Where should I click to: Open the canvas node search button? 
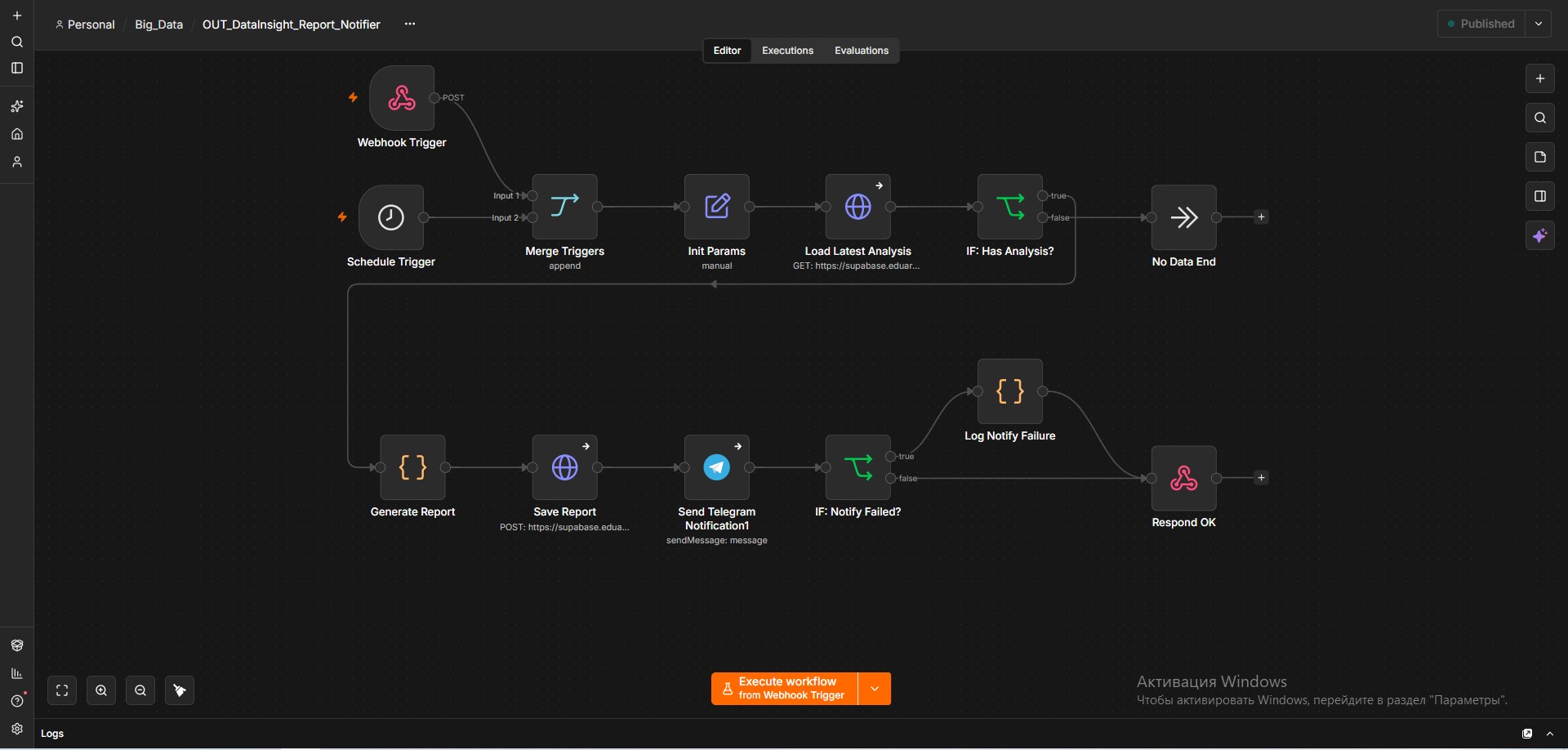point(1540,118)
